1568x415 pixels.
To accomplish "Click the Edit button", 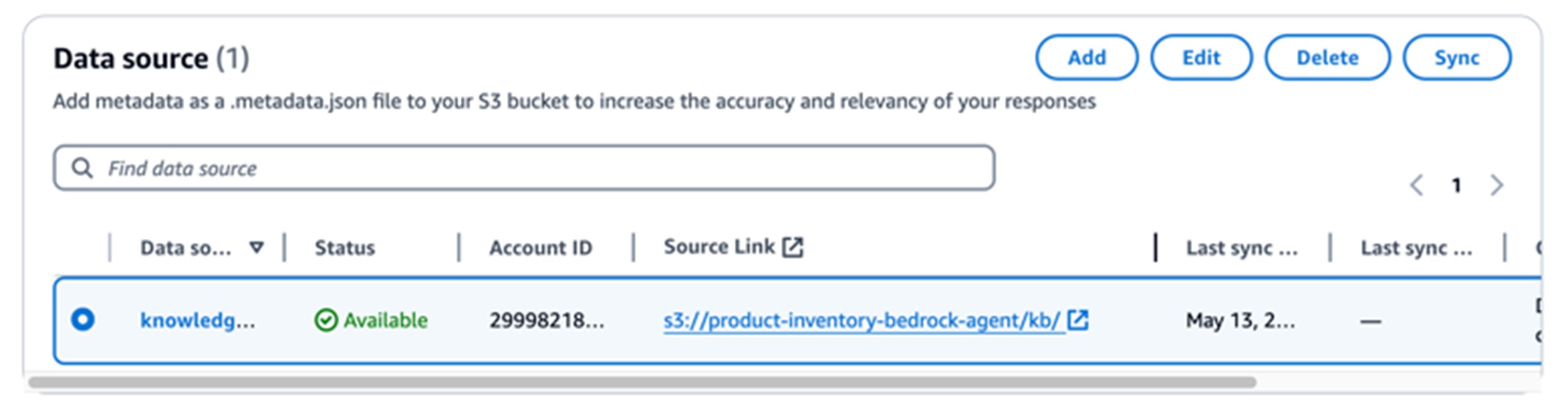I will pyautogui.click(x=1201, y=58).
